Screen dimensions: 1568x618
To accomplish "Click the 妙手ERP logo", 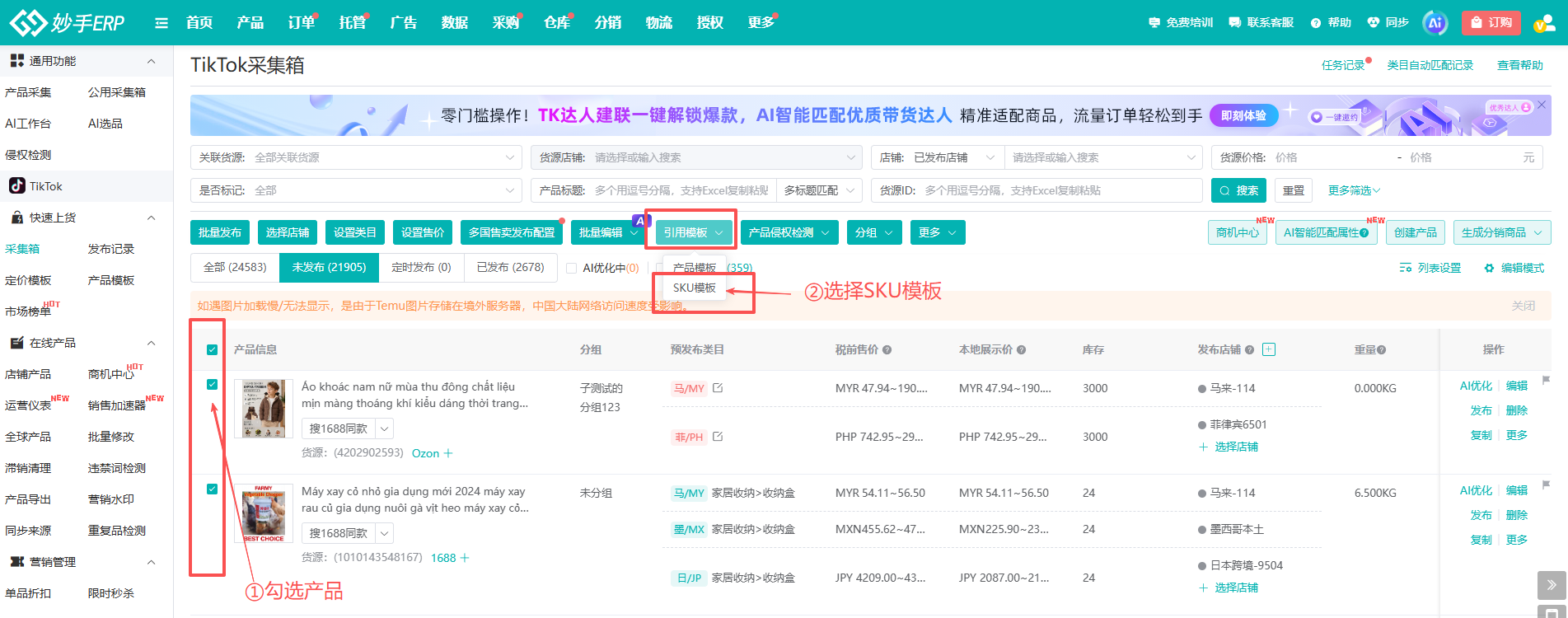I will pyautogui.click(x=67, y=22).
